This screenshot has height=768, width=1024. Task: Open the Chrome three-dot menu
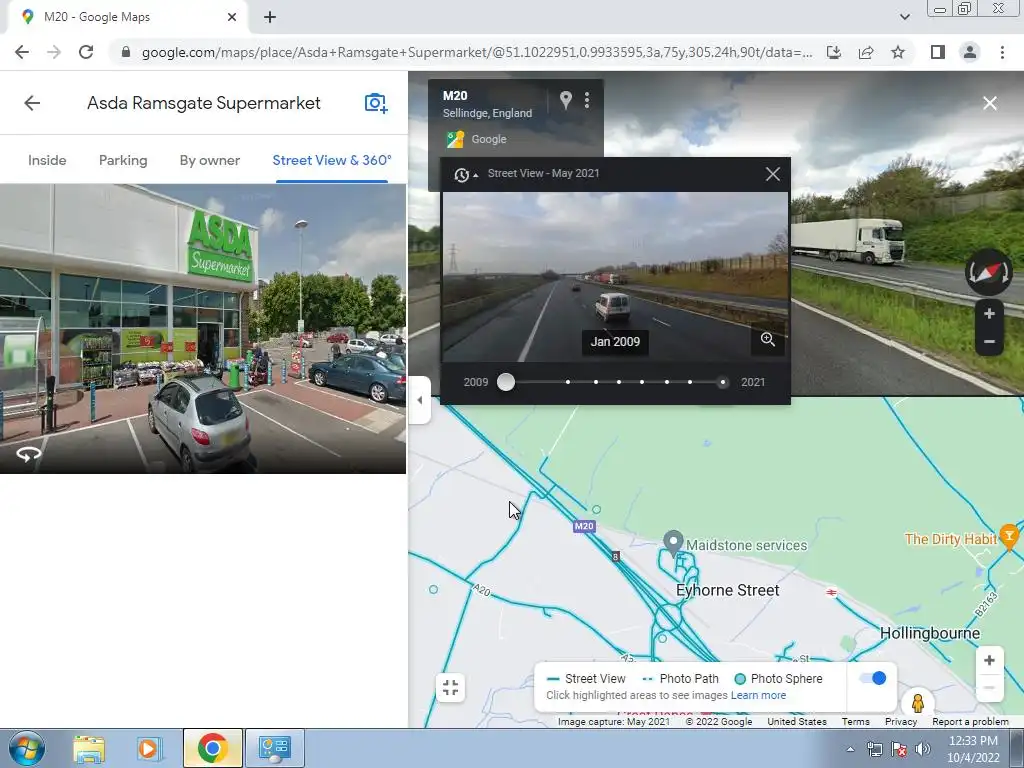coord(1002,52)
